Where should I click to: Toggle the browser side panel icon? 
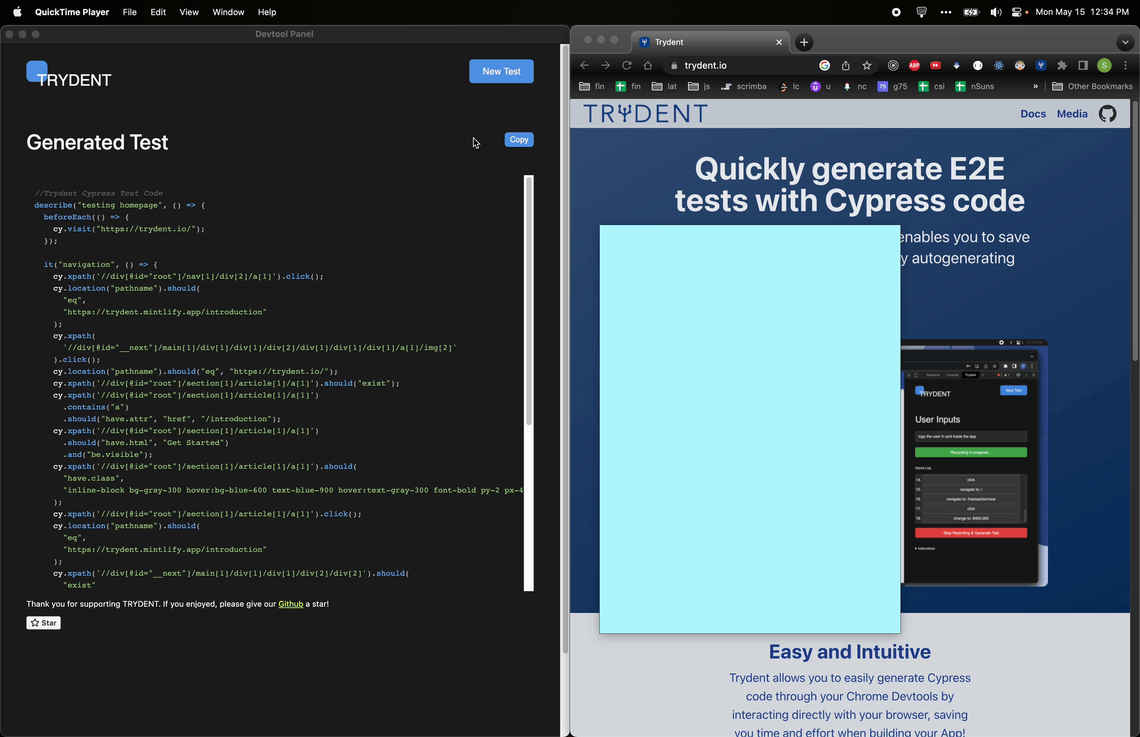point(1083,65)
